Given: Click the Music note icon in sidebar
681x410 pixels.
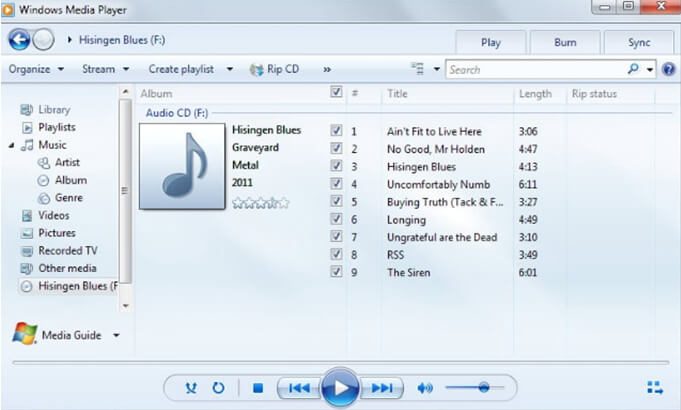Looking at the screenshot, I should (27, 145).
